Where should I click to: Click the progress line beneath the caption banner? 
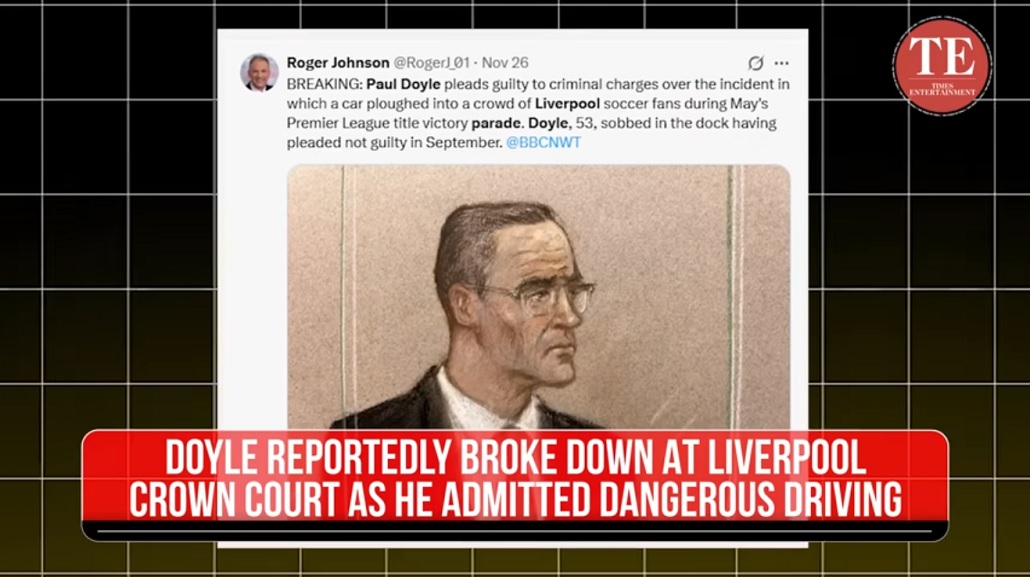click(x=515, y=530)
